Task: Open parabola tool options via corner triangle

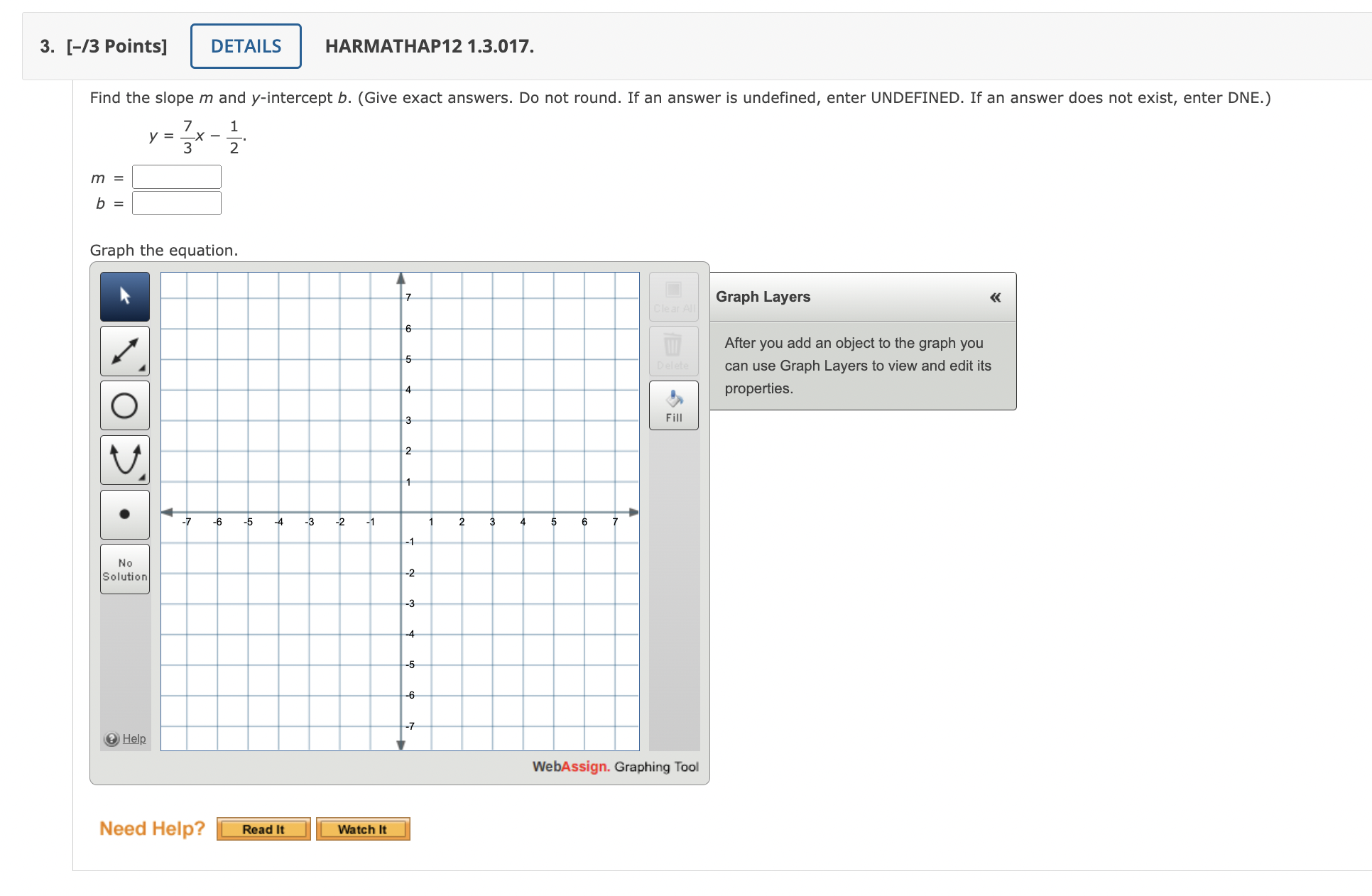Action: click(x=142, y=476)
